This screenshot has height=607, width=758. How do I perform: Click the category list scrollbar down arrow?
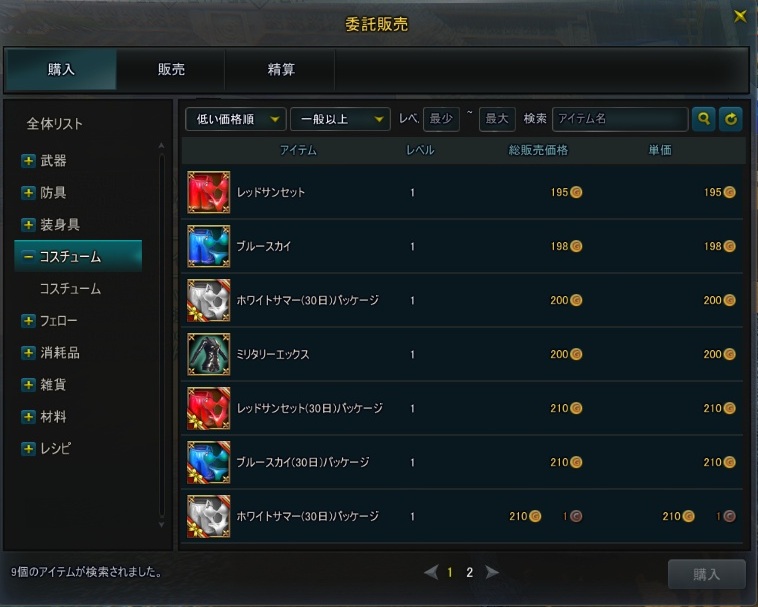[x=161, y=524]
